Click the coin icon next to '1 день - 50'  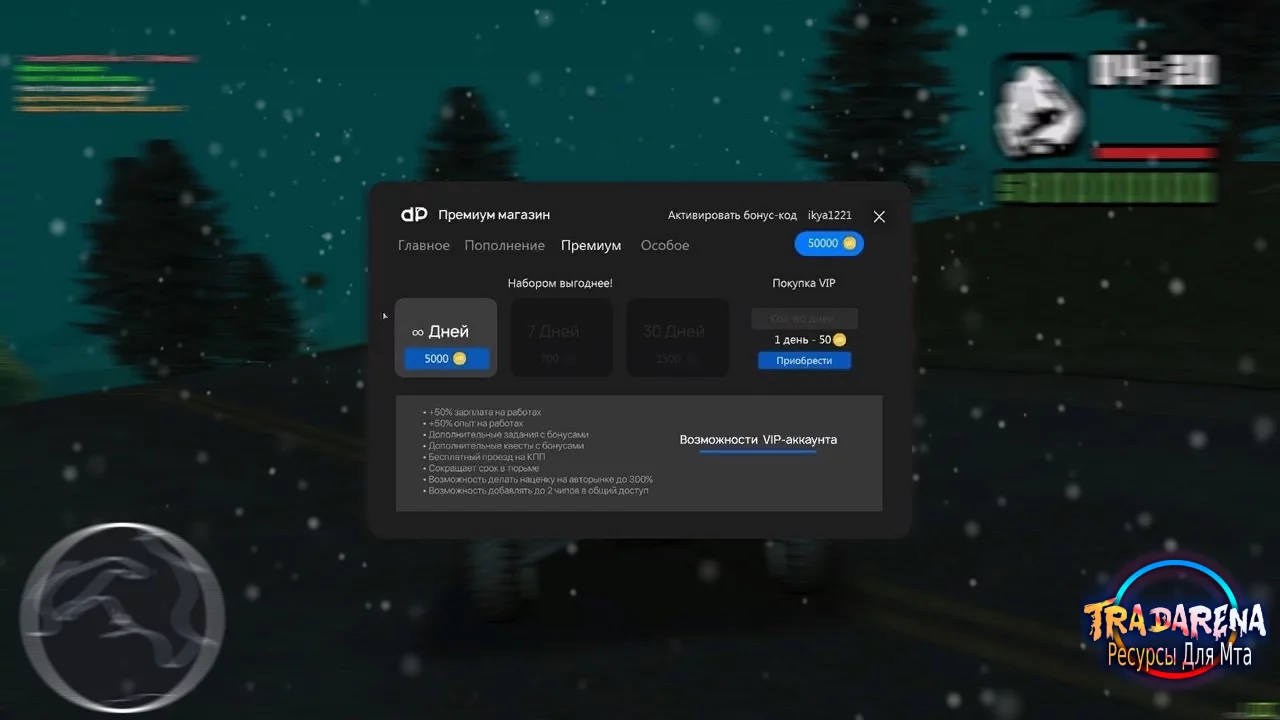click(x=840, y=340)
